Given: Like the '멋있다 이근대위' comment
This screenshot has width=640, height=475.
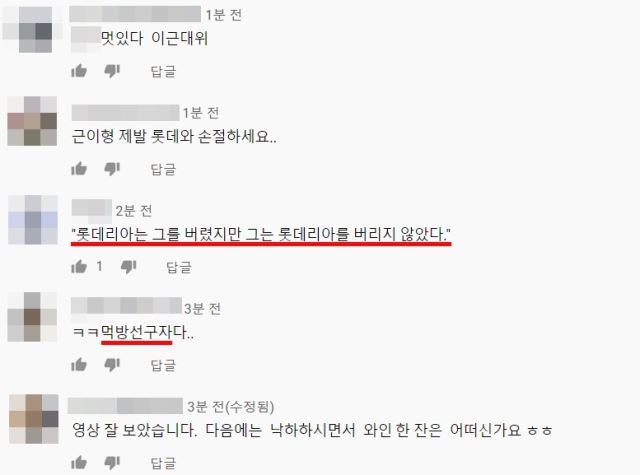Looking at the screenshot, I should click(x=79, y=71).
